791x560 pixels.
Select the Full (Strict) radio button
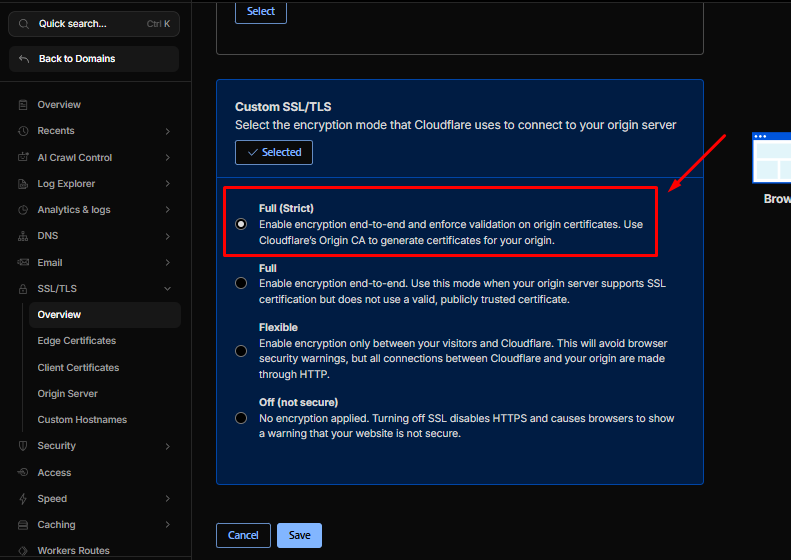241,224
